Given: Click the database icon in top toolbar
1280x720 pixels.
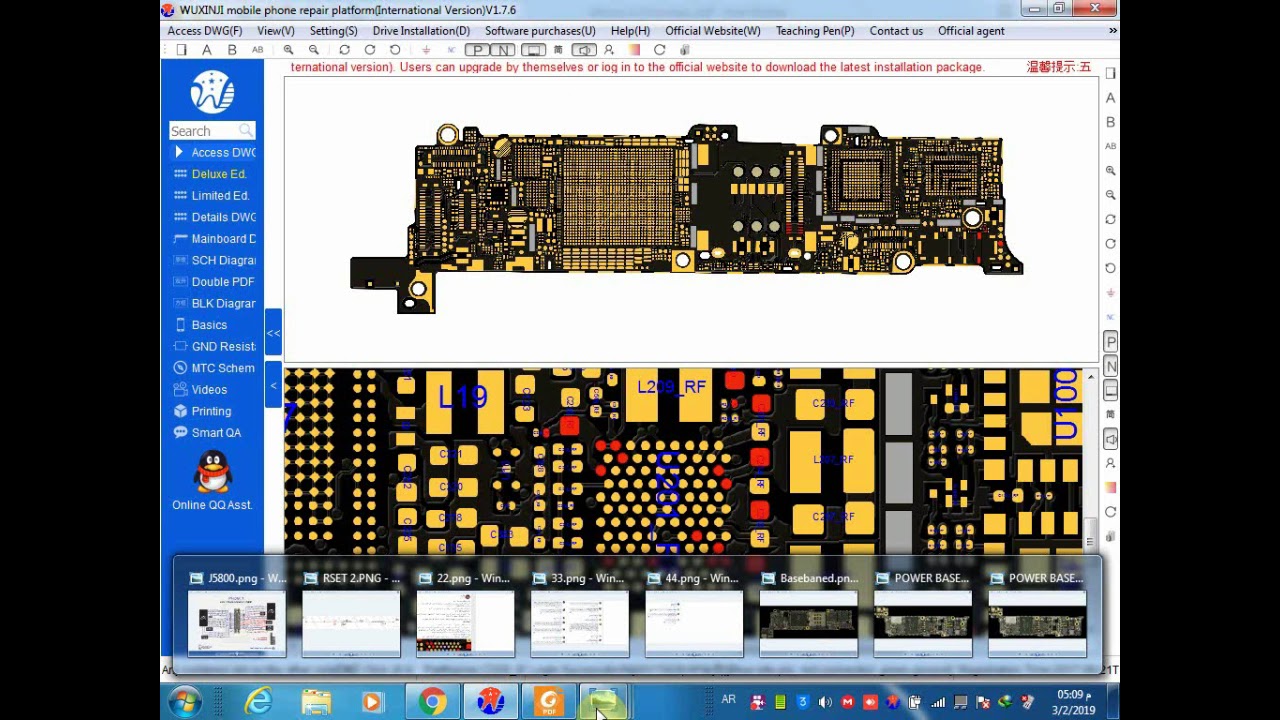Looking at the screenshot, I should pyautogui.click(x=684, y=50).
